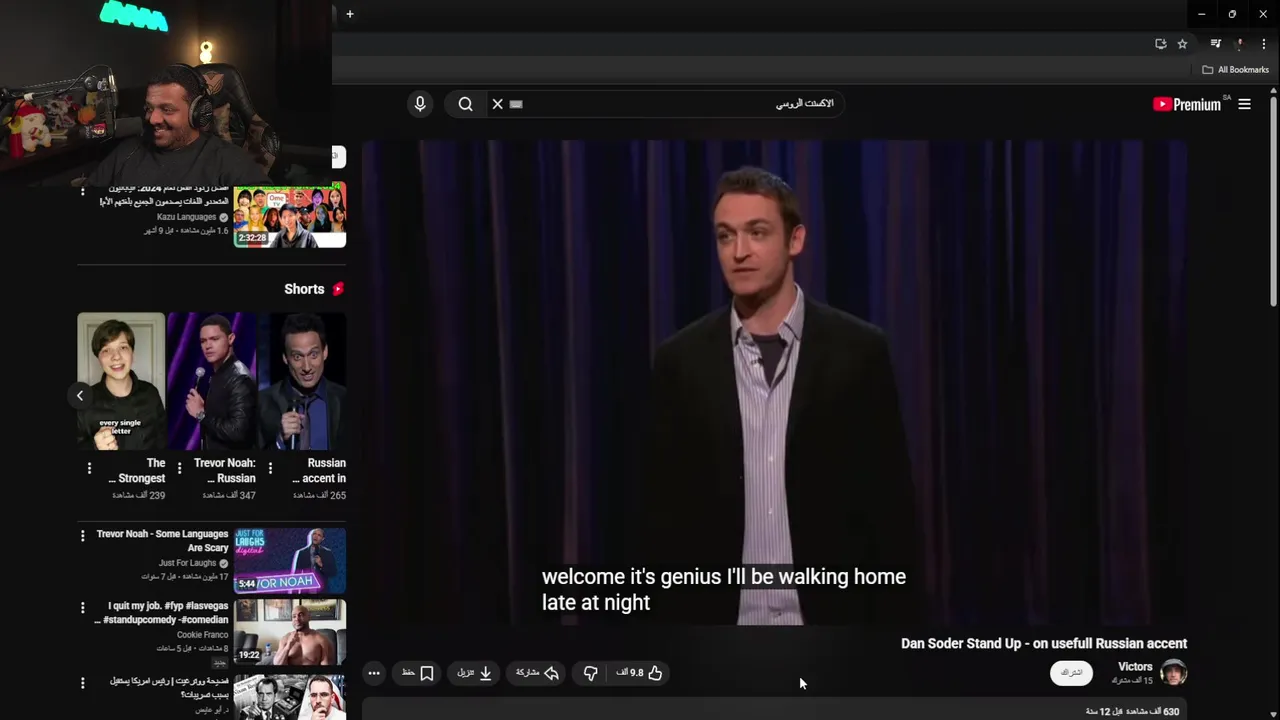
Task: Open the Cookie Franco channel name
Action: (x=203, y=635)
